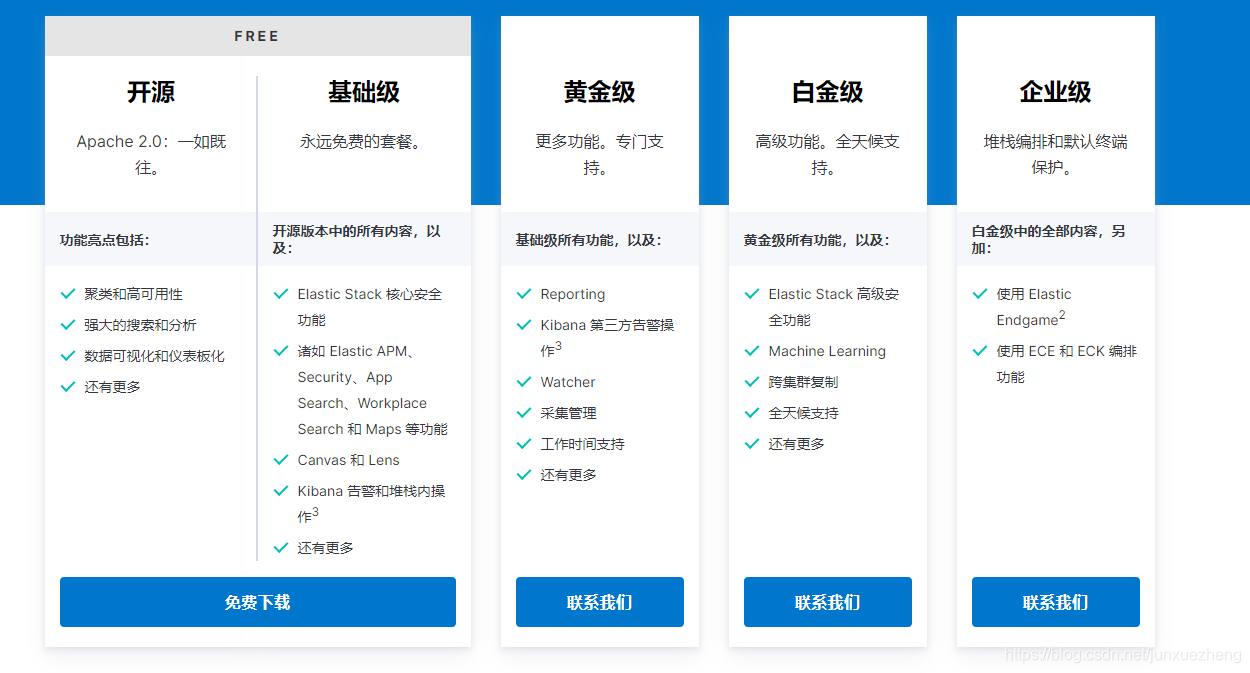The image size is (1250, 673).
Task: Click the Canvas 和 Lens feature text
Action: [348, 460]
